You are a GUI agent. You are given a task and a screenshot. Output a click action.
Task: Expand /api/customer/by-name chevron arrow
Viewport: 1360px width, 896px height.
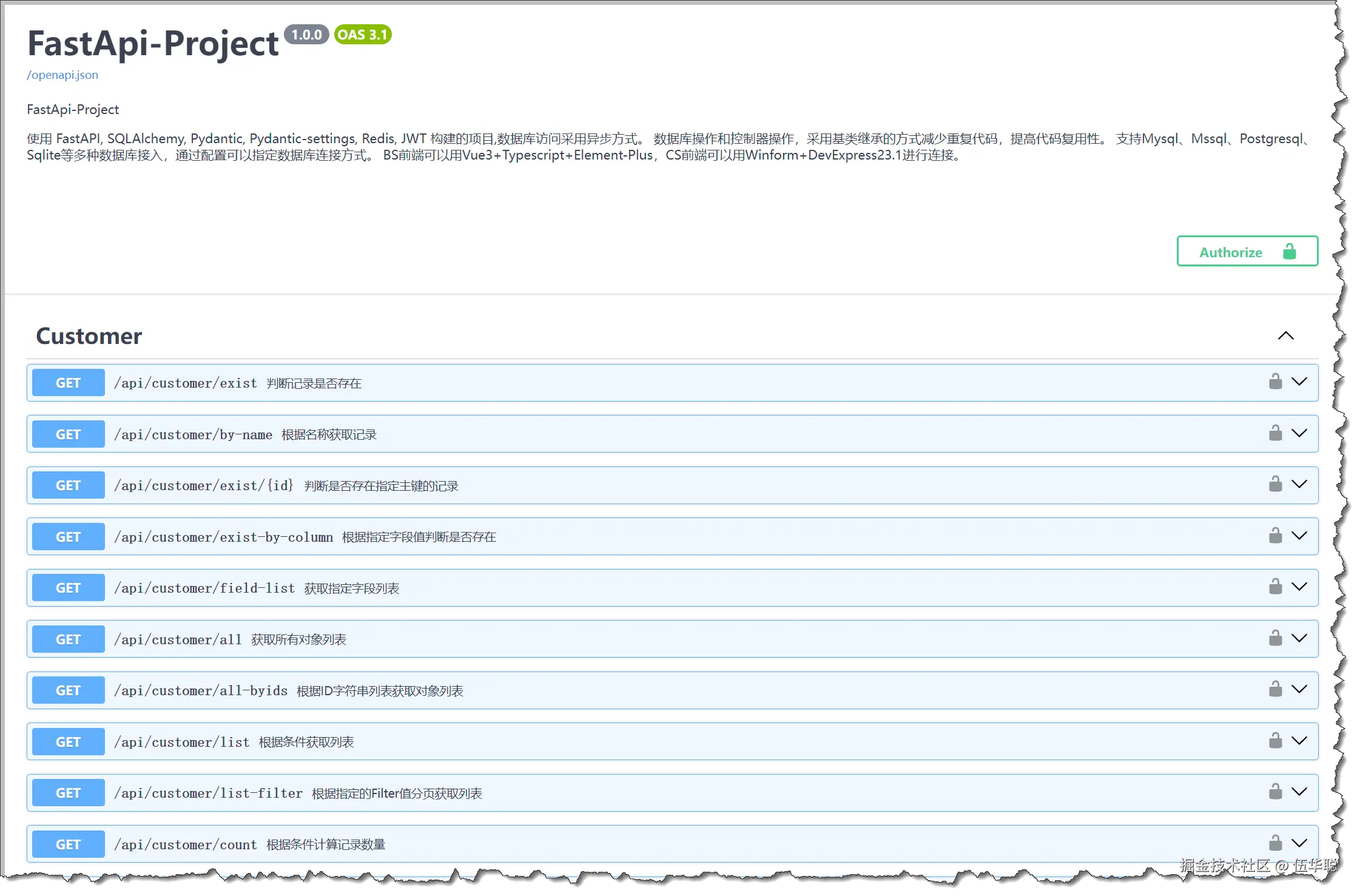coord(1299,433)
